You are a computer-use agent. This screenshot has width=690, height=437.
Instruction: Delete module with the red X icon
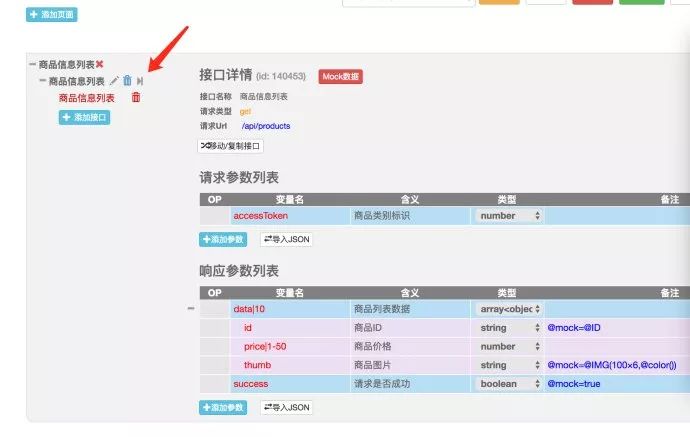point(99,64)
